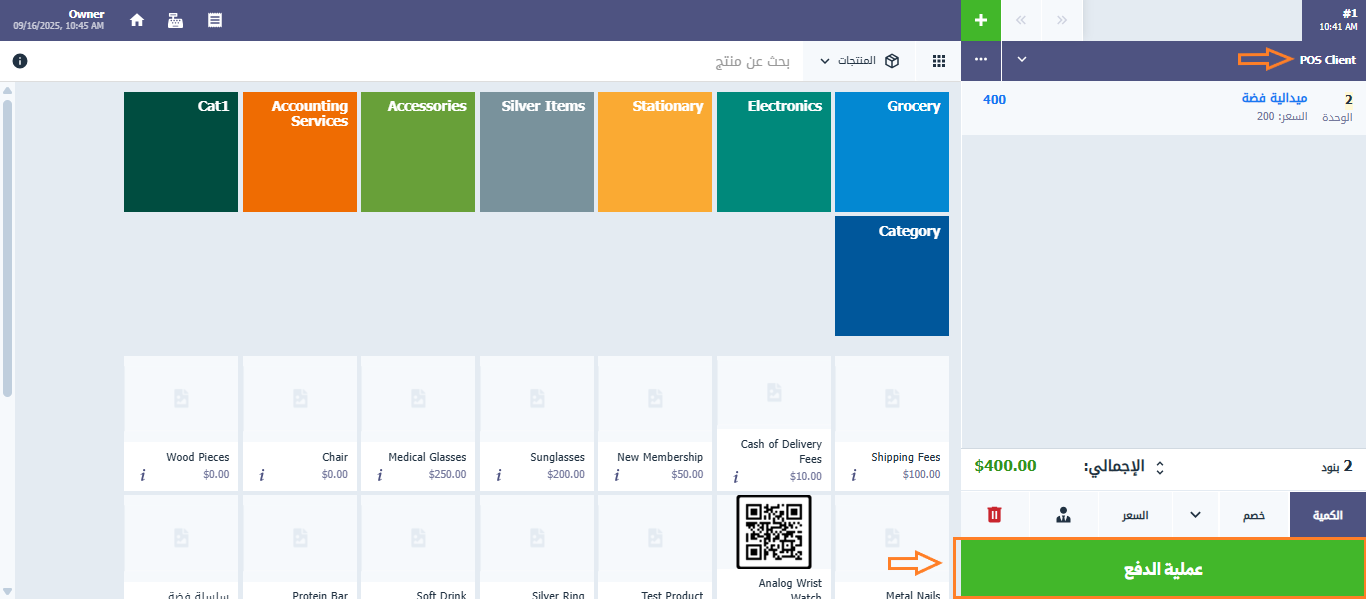Click the salesperson icon in order panel
The height and width of the screenshot is (599, 1366).
tap(1063, 515)
